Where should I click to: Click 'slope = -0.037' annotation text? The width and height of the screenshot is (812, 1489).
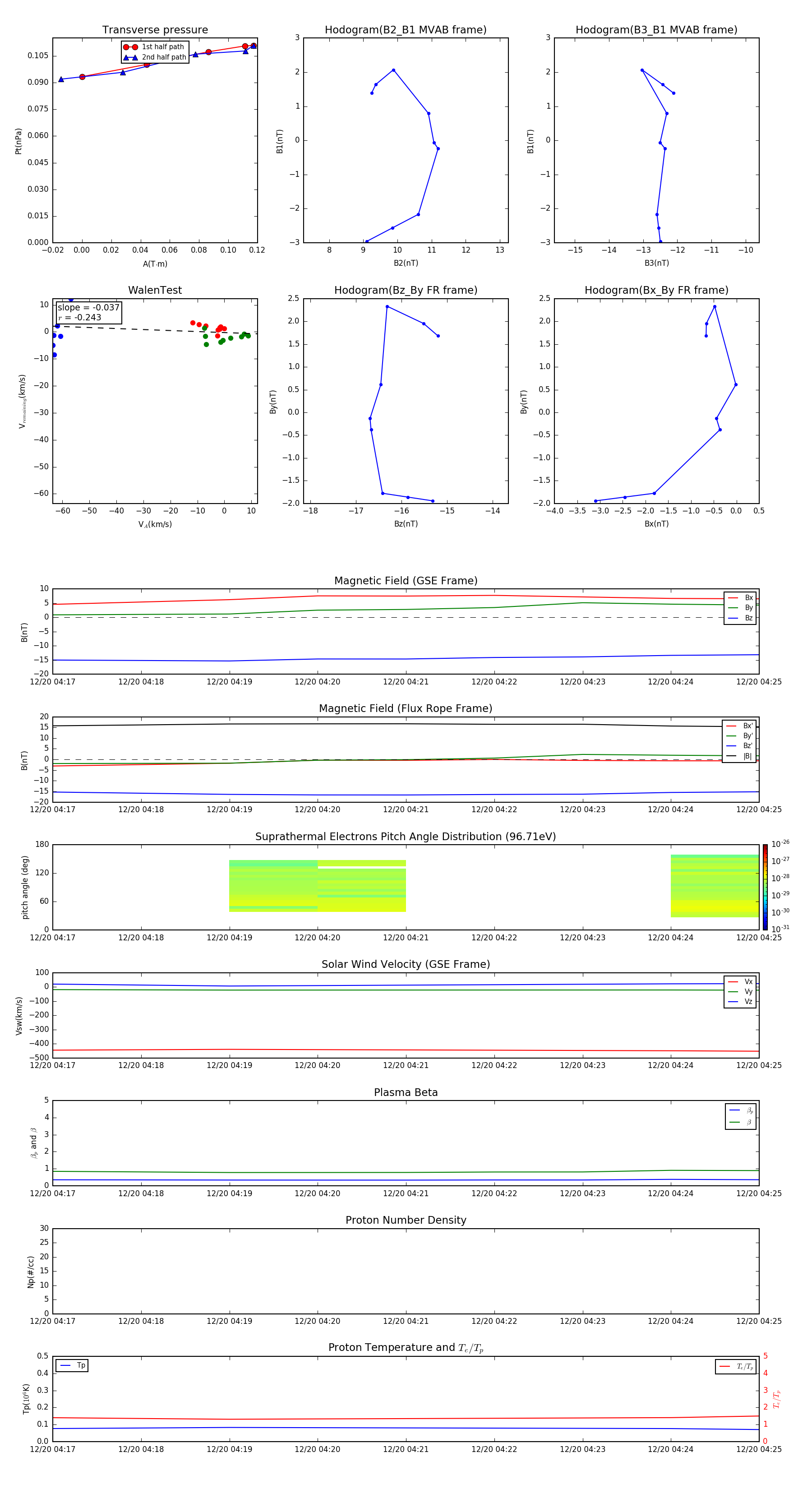(x=88, y=308)
